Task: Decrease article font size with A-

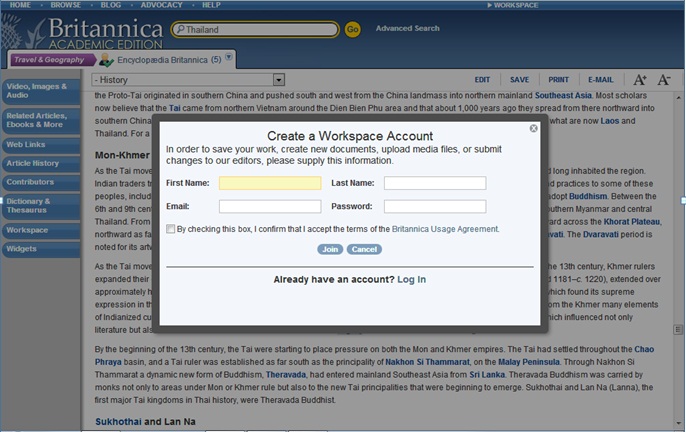Action: [664, 80]
